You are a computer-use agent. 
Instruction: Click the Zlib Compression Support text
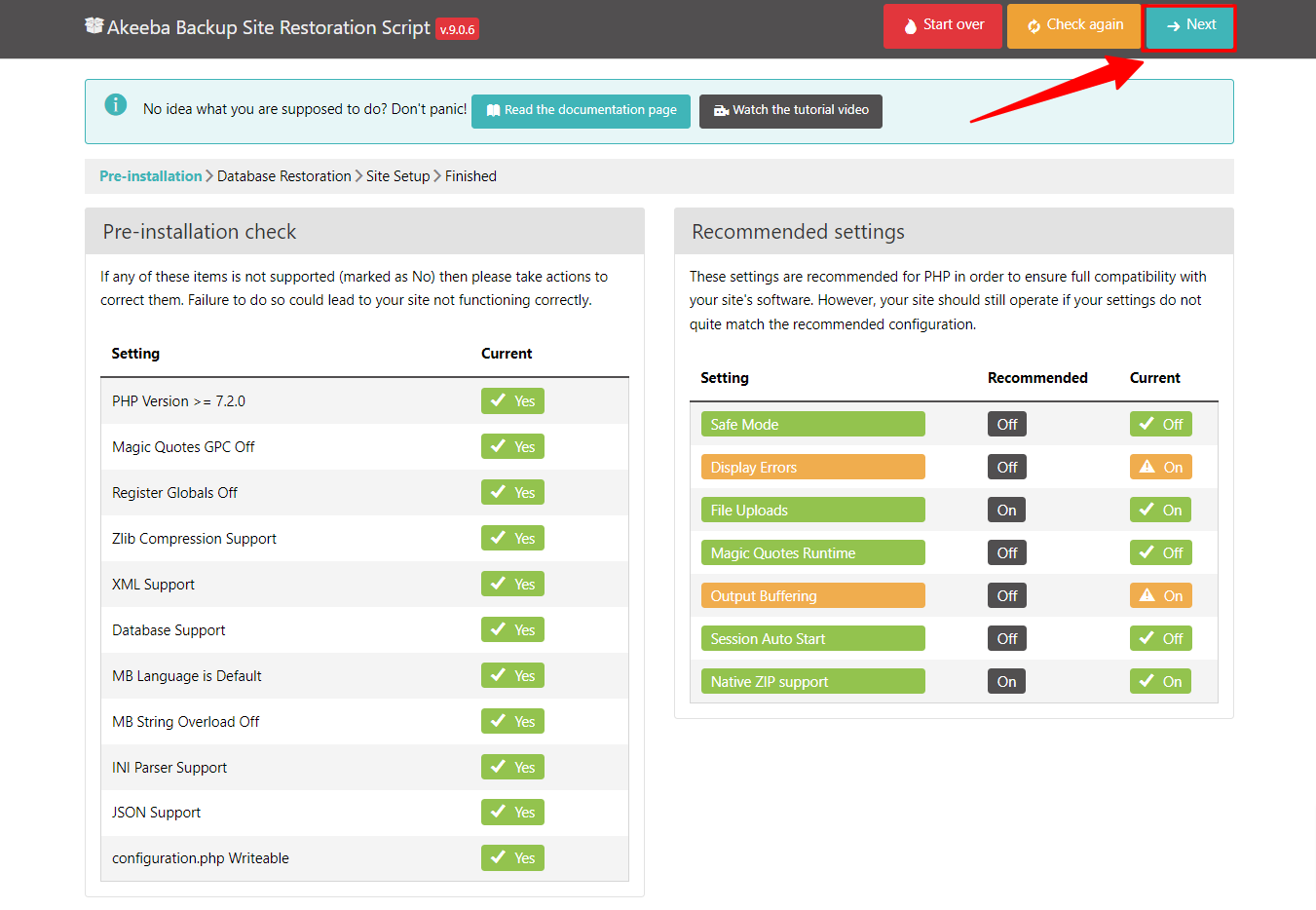pyautogui.click(x=194, y=539)
